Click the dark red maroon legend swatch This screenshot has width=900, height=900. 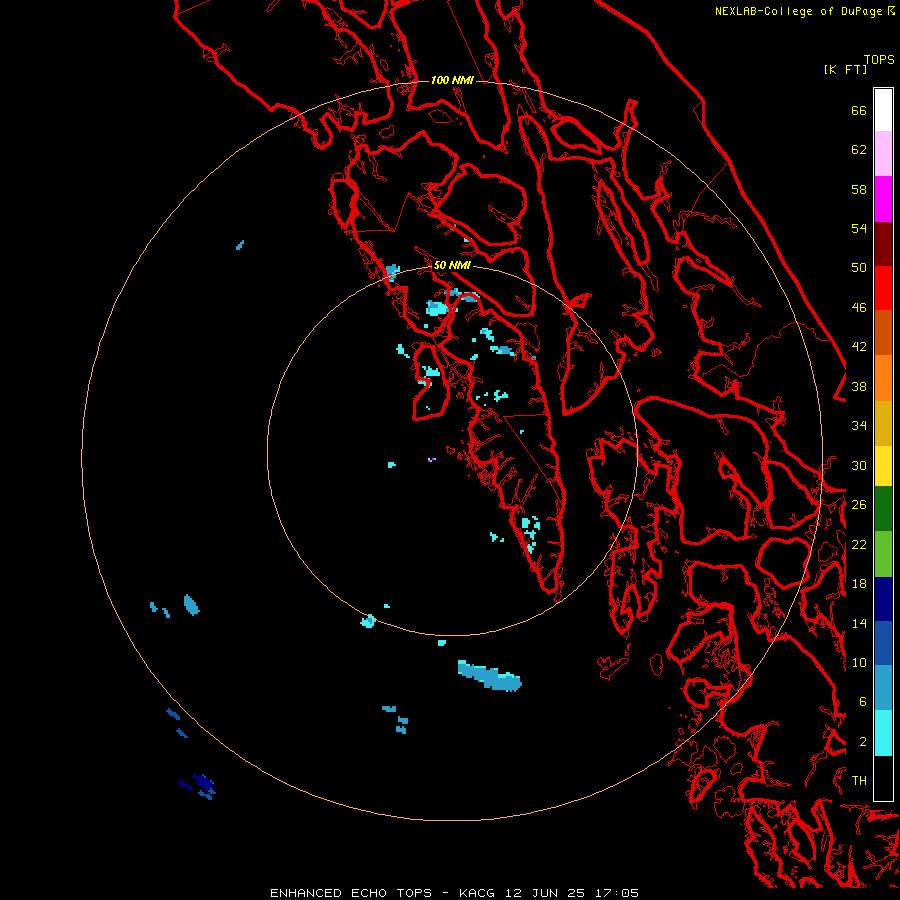click(x=883, y=244)
